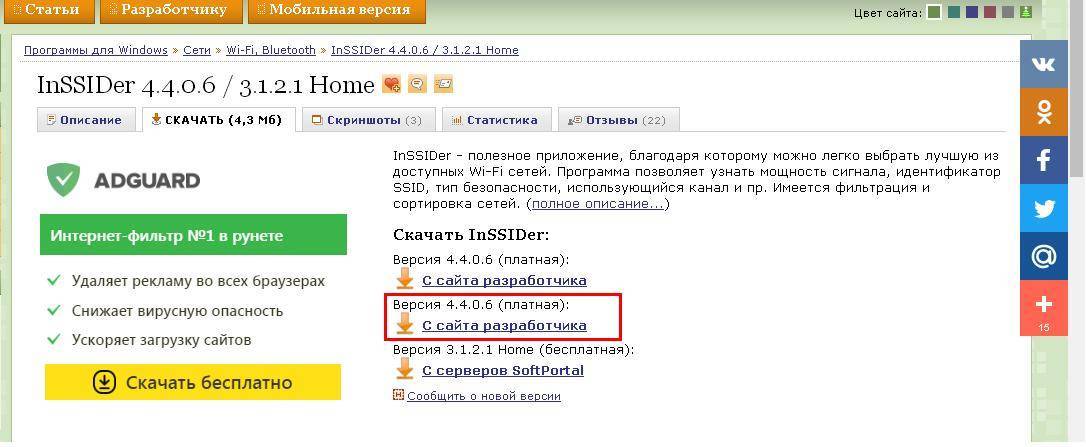Click Интернет-фильтр №1 в рунете banner
The height and width of the screenshot is (447, 1086).
[x=193, y=235]
